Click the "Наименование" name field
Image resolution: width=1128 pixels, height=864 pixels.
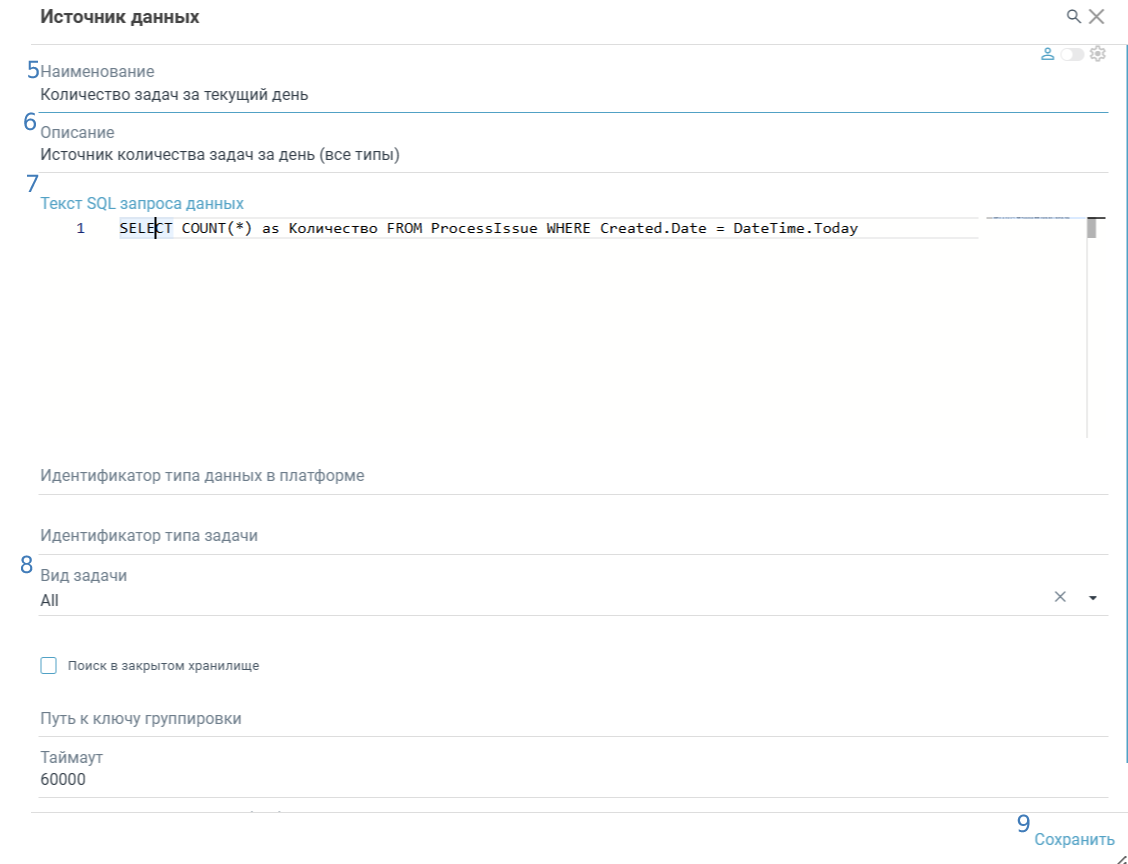coord(300,93)
